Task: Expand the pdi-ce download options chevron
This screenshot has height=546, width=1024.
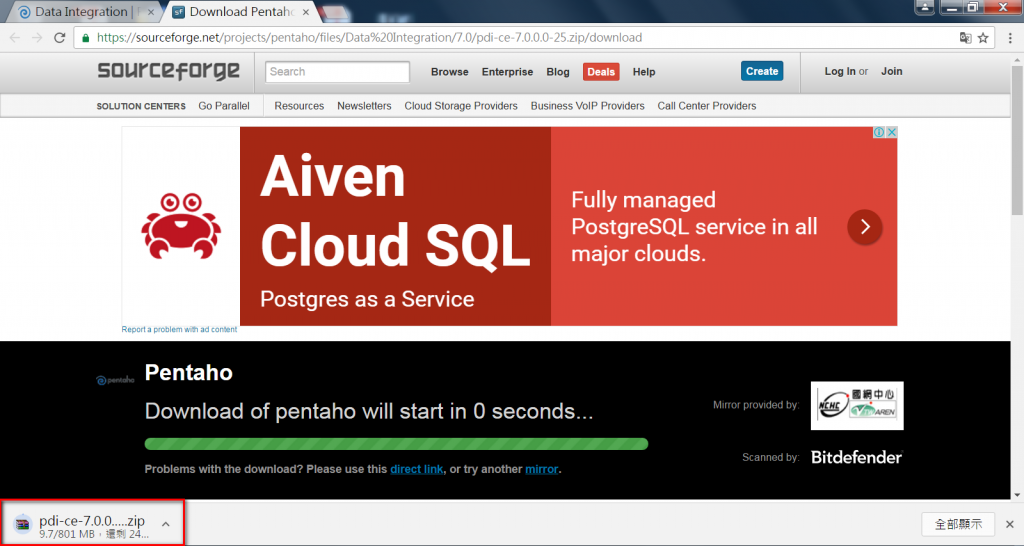Action: pos(166,524)
